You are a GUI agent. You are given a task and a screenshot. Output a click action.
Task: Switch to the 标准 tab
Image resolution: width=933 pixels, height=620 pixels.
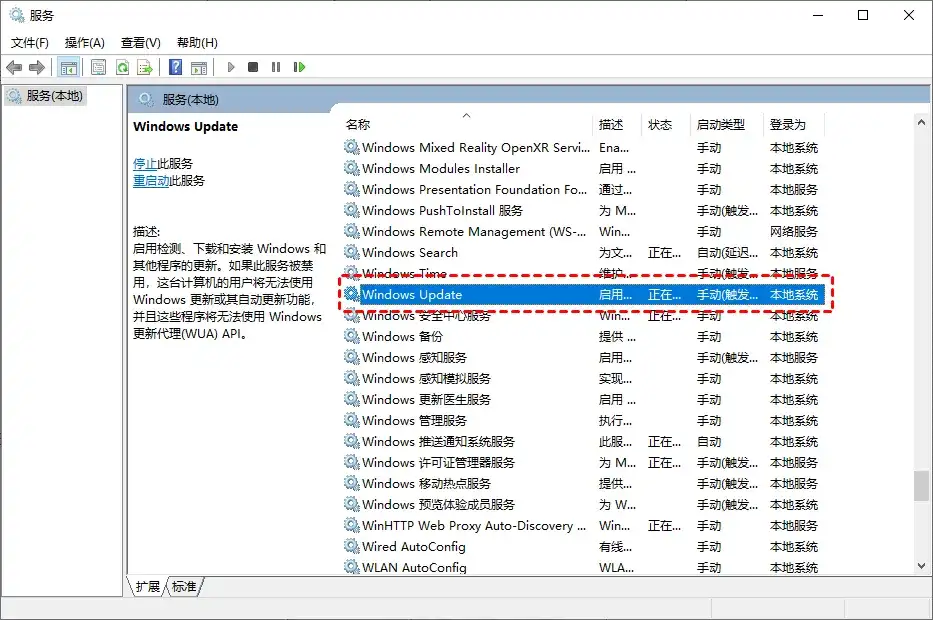pyautogui.click(x=182, y=587)
